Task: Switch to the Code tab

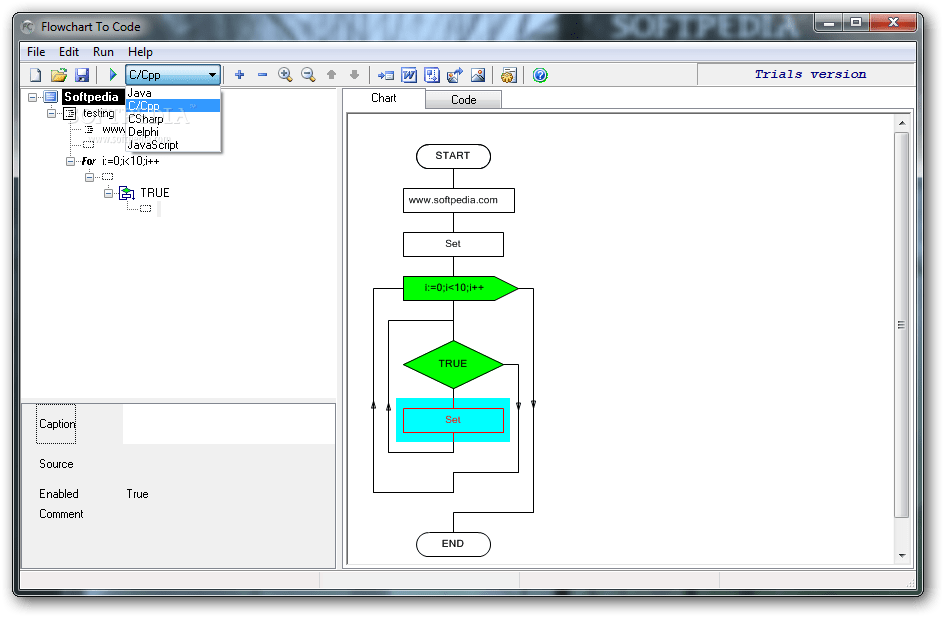Action: click(x=463, y=99)
